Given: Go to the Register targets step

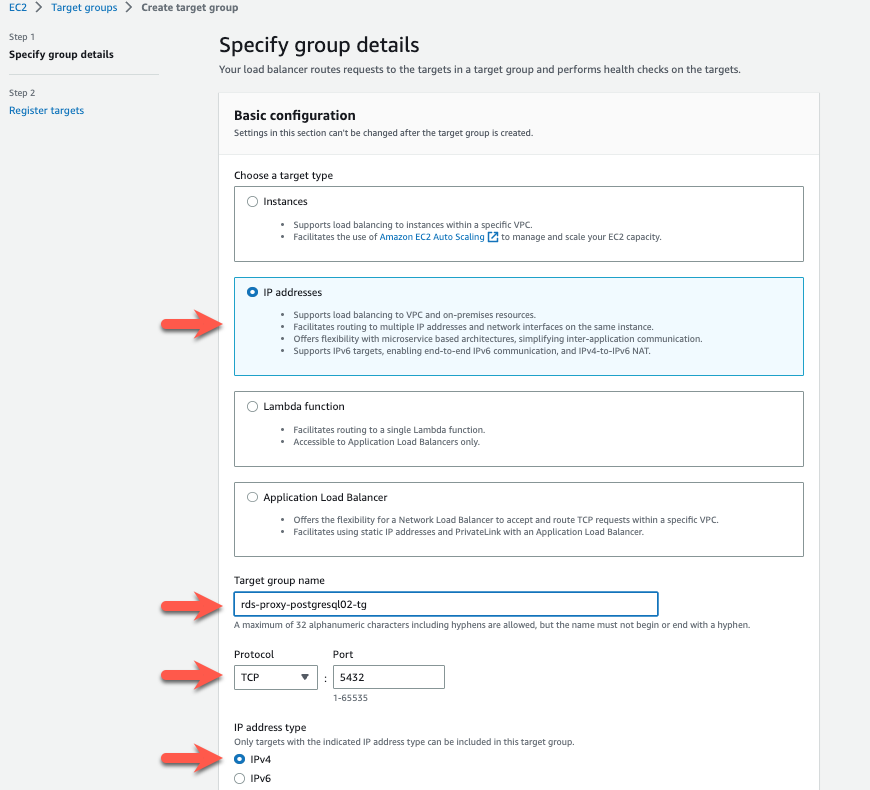Looking at the screenshot, I should coord(46,111).
